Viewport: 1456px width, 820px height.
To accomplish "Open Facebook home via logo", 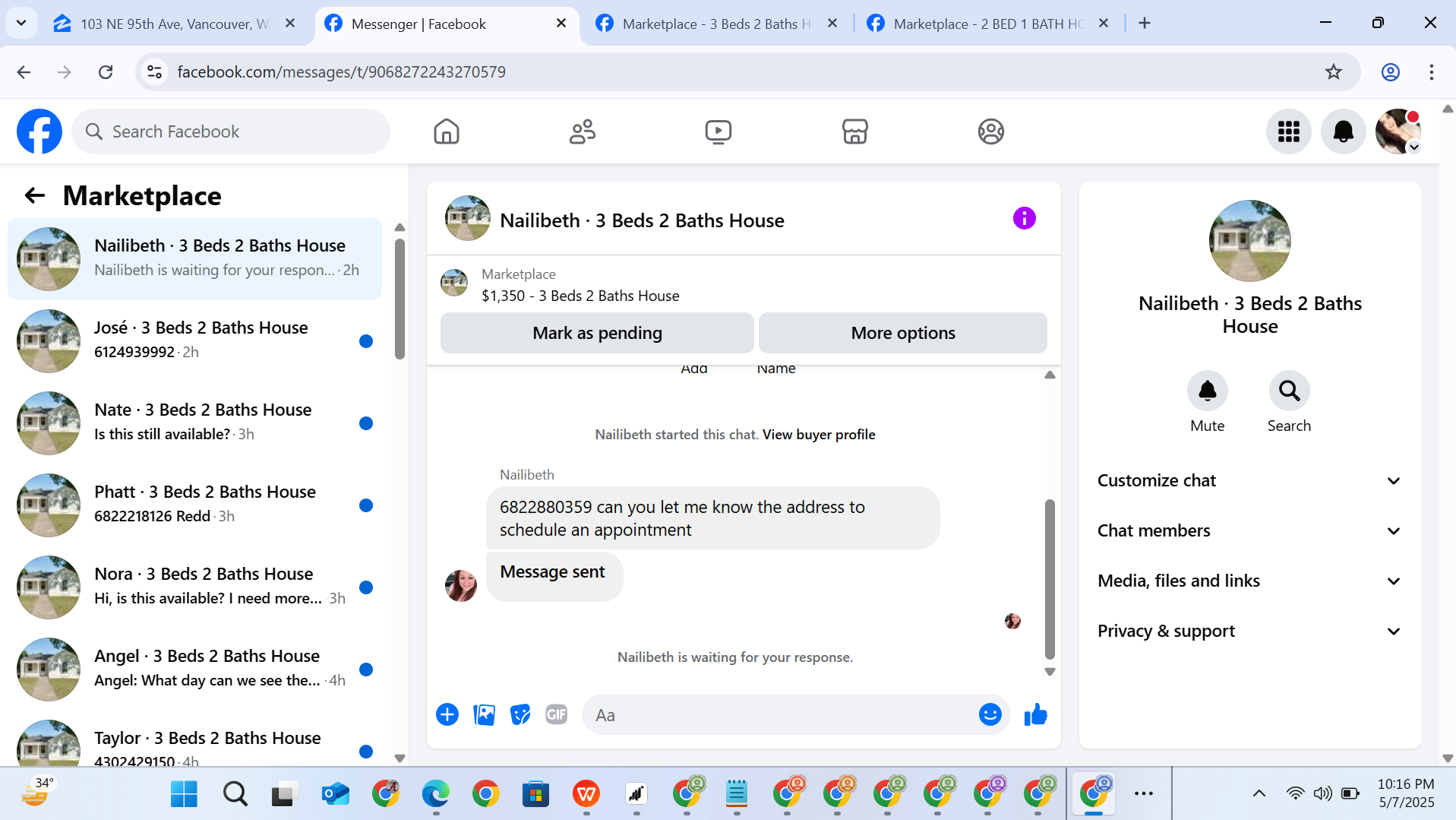I will [39, 131].
